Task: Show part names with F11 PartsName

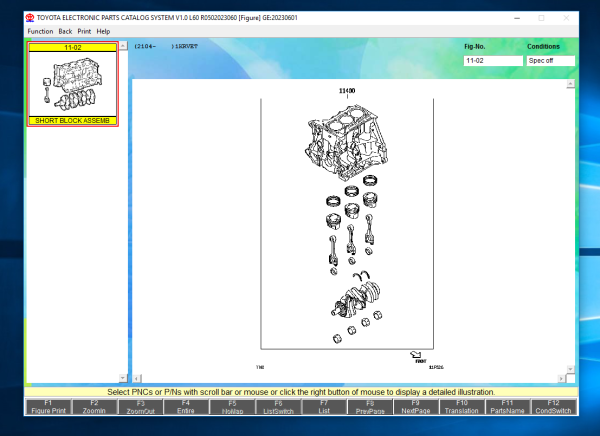Action: click(507, 405)
